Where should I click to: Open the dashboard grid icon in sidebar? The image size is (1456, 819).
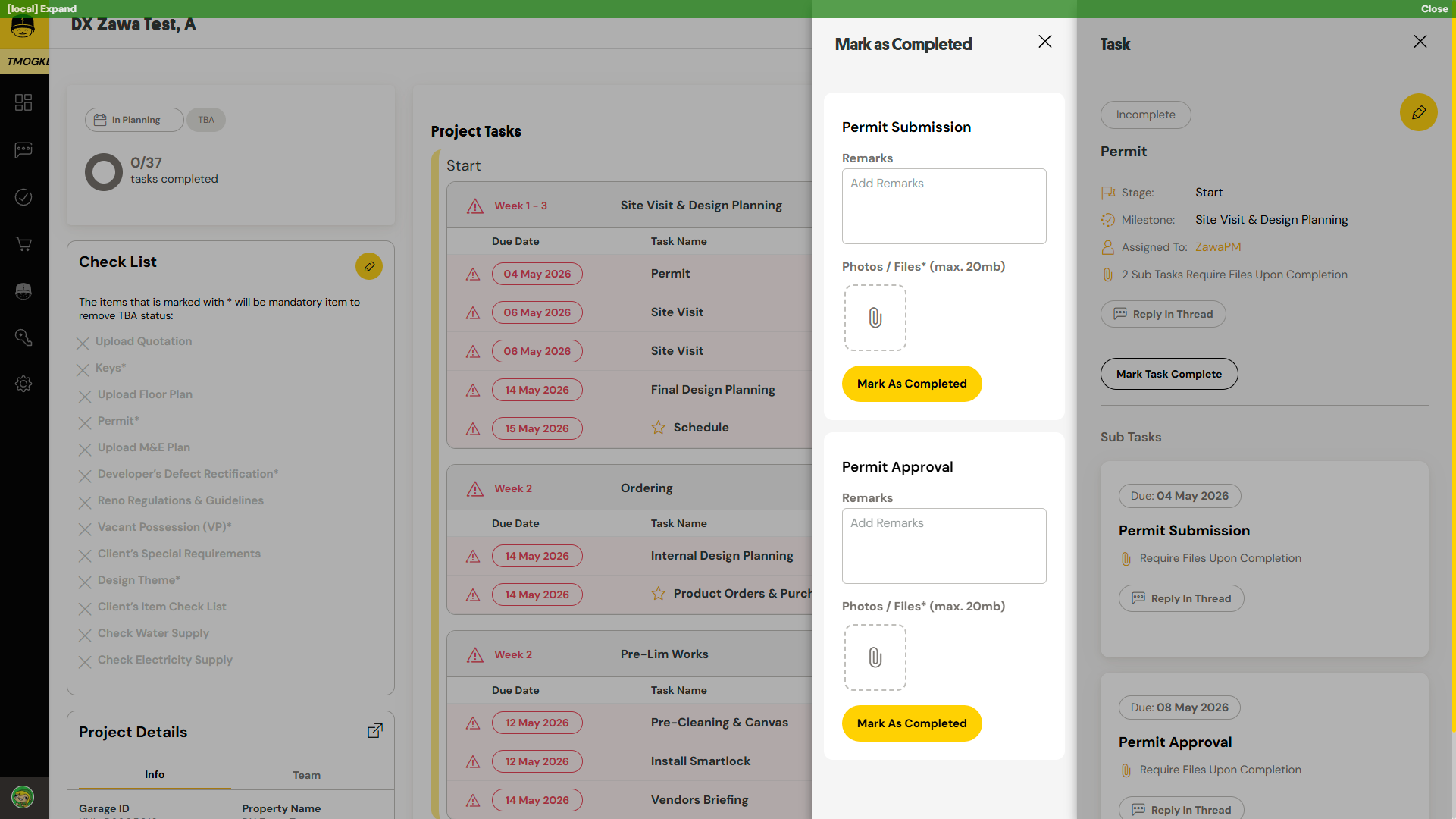23,102
